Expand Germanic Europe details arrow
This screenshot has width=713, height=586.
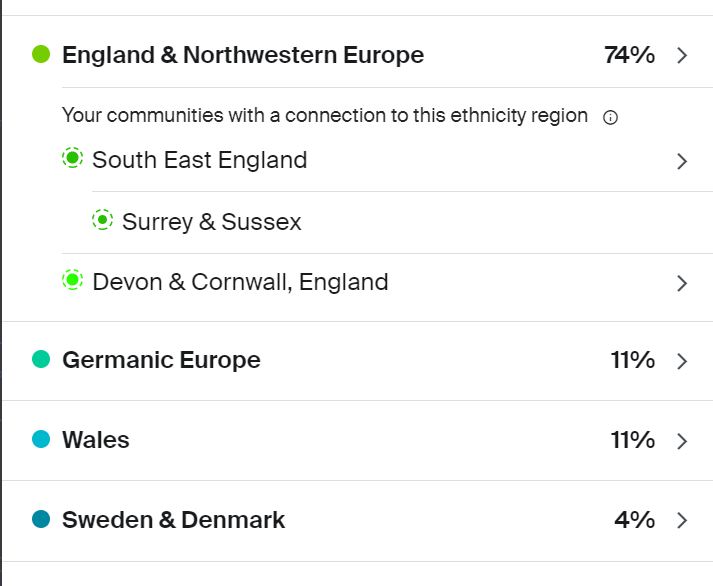coord(682,361)
